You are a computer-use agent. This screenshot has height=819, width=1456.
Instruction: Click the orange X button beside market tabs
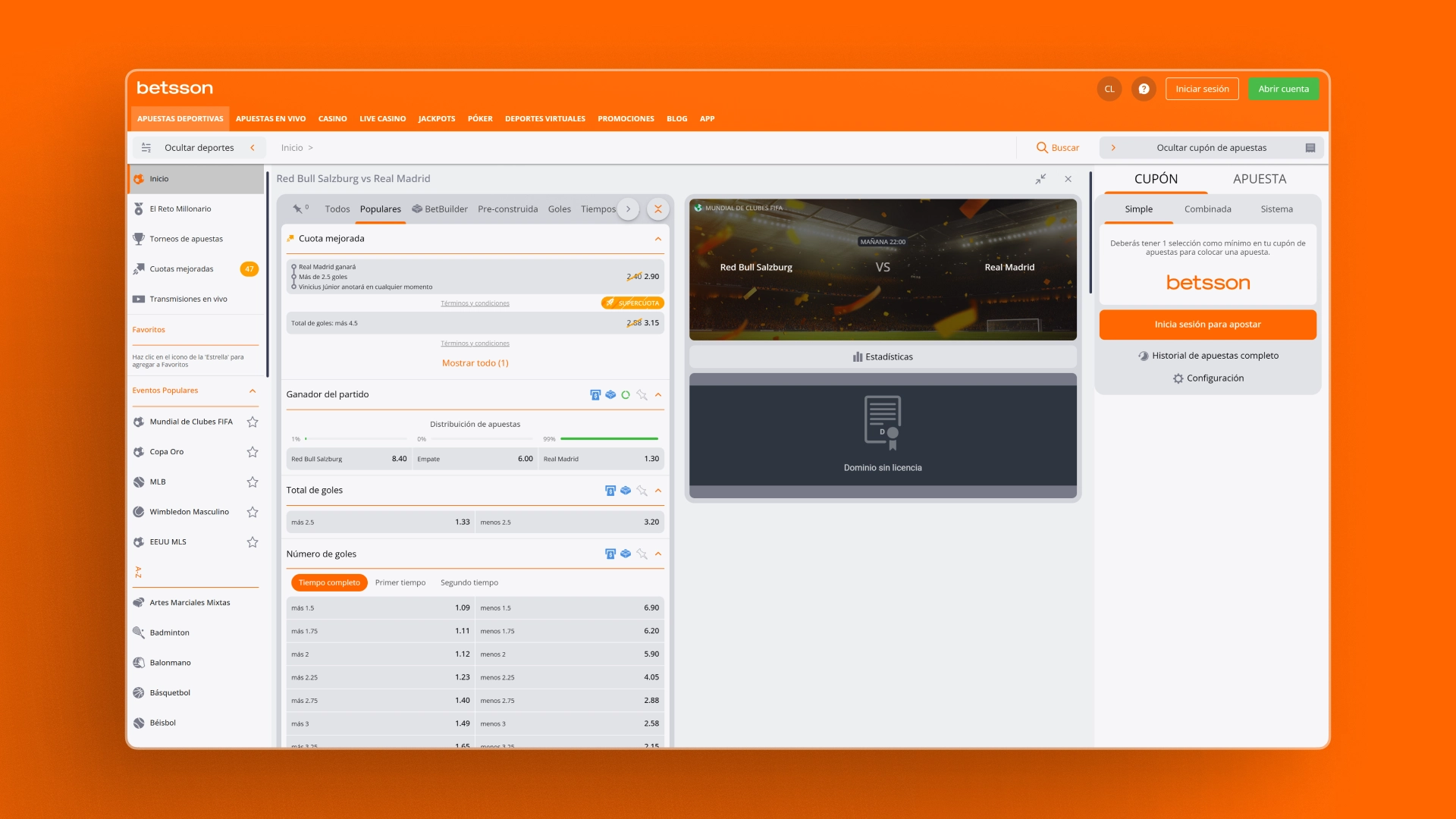[x=658, y=209]
